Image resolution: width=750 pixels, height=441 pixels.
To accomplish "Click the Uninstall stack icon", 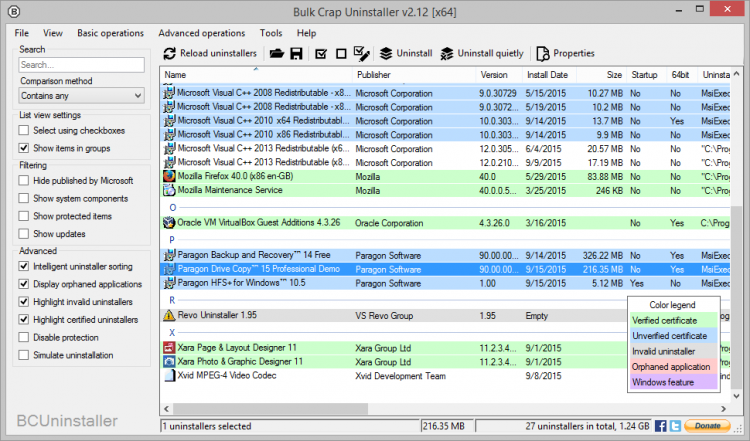I will point(386,54).
